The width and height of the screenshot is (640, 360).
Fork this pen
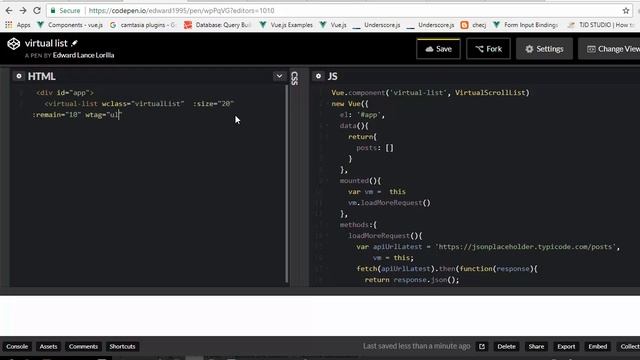click(x=488, y=49)
